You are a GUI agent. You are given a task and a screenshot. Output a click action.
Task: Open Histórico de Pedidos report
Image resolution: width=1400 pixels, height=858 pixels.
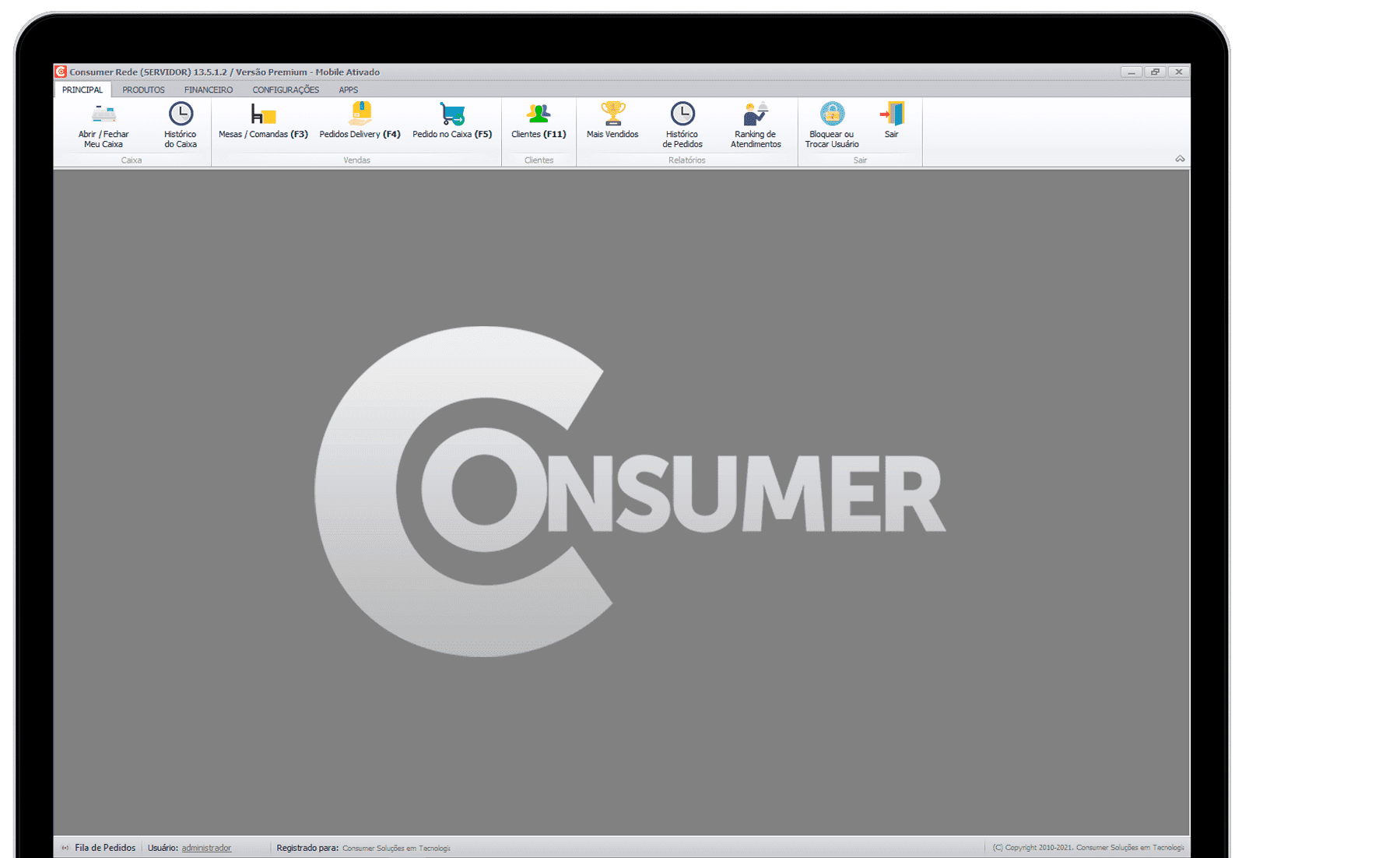click(x=682, y=125)
